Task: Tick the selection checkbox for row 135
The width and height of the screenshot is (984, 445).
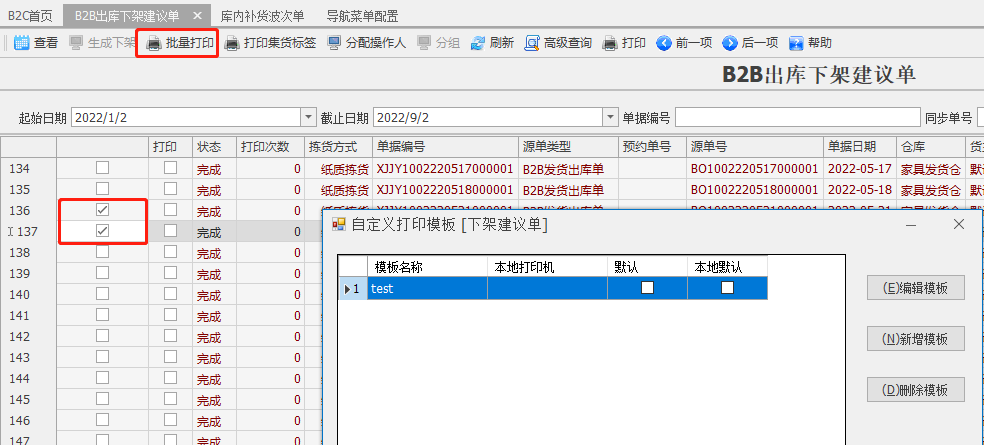Action: click(102, 188)
